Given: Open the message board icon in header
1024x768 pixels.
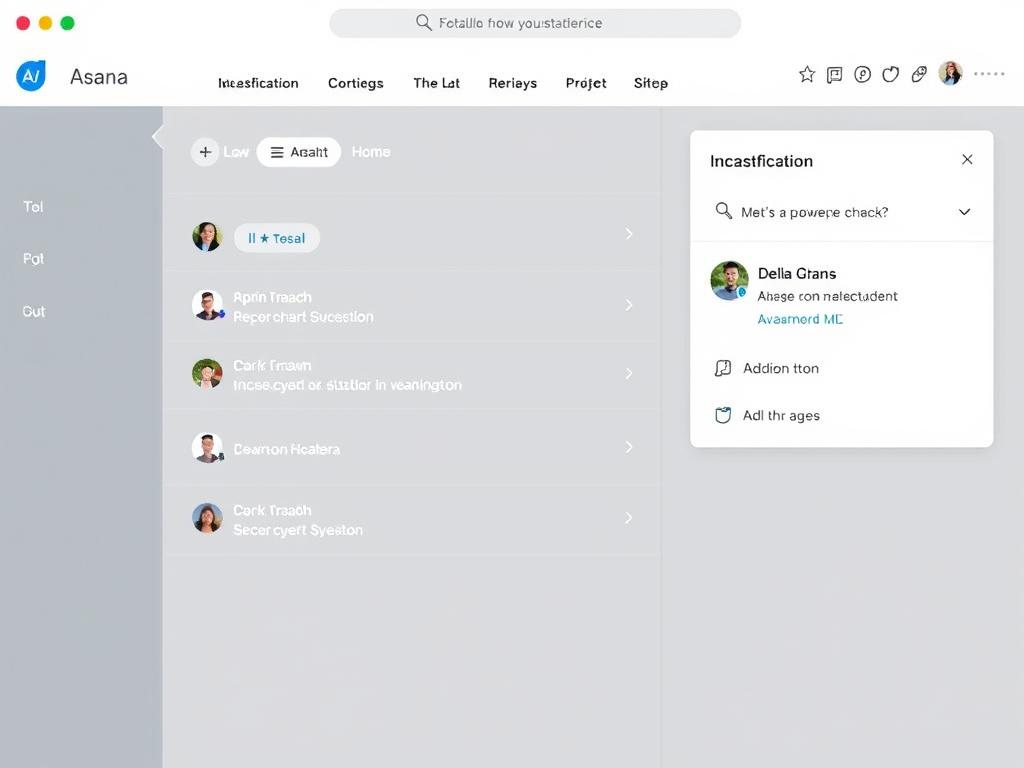Looking at the screenshot, I should click(834, 75).
